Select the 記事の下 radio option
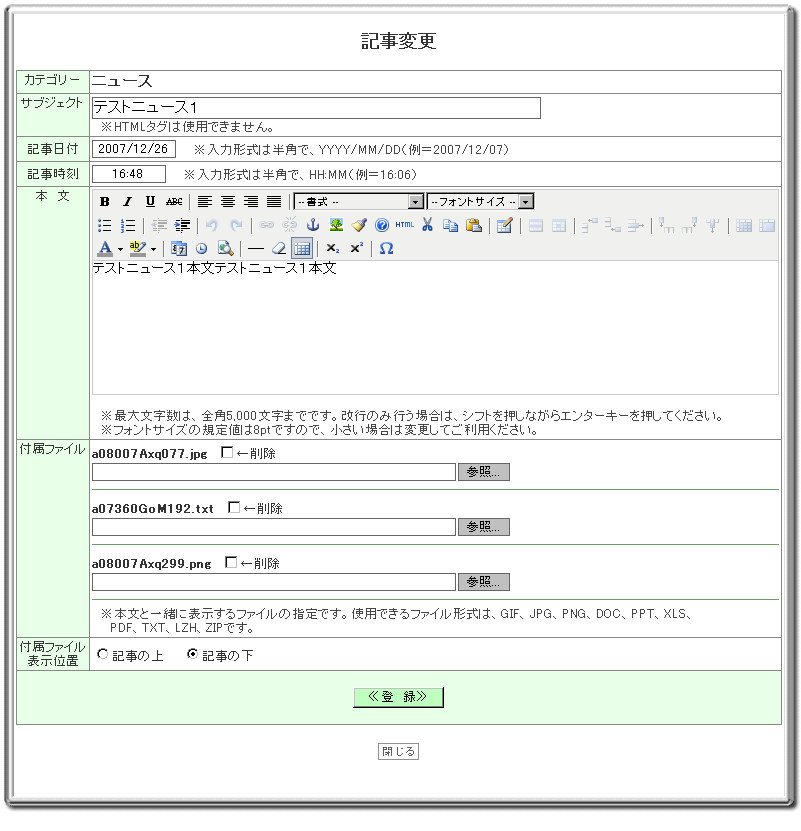 click(x=193, y=654)
